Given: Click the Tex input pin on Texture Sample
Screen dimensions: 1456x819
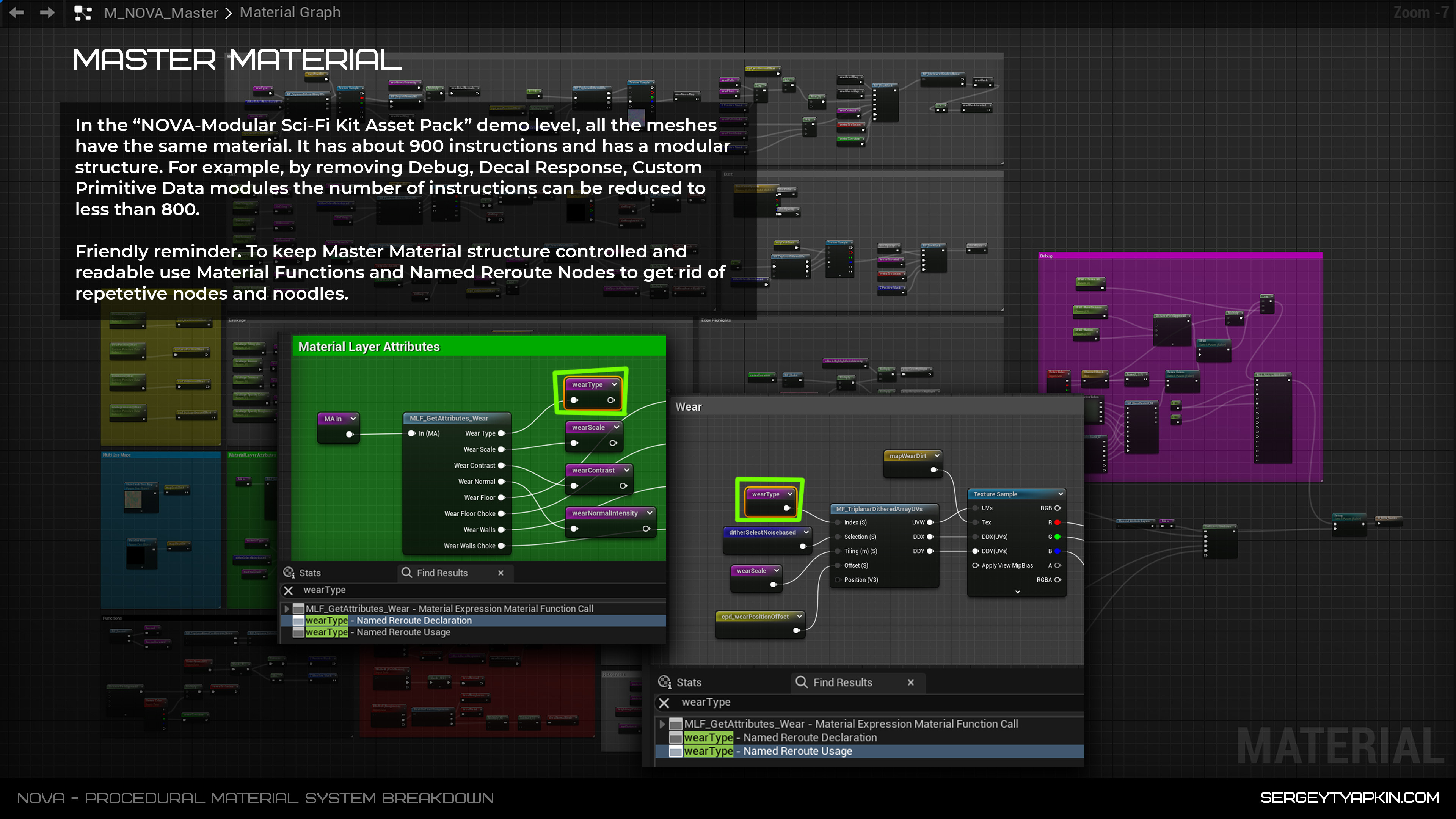Looking at the screenshot, I should 976,522.
